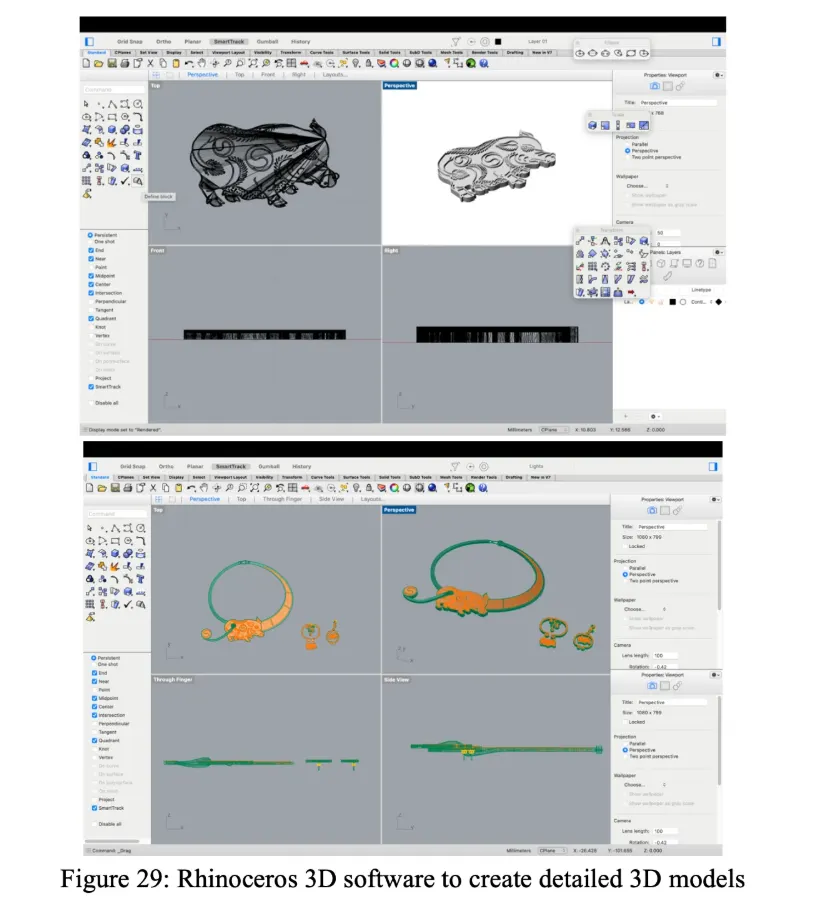
Task: Open the gear menu below the top window layer list
Action: point(655,416)
